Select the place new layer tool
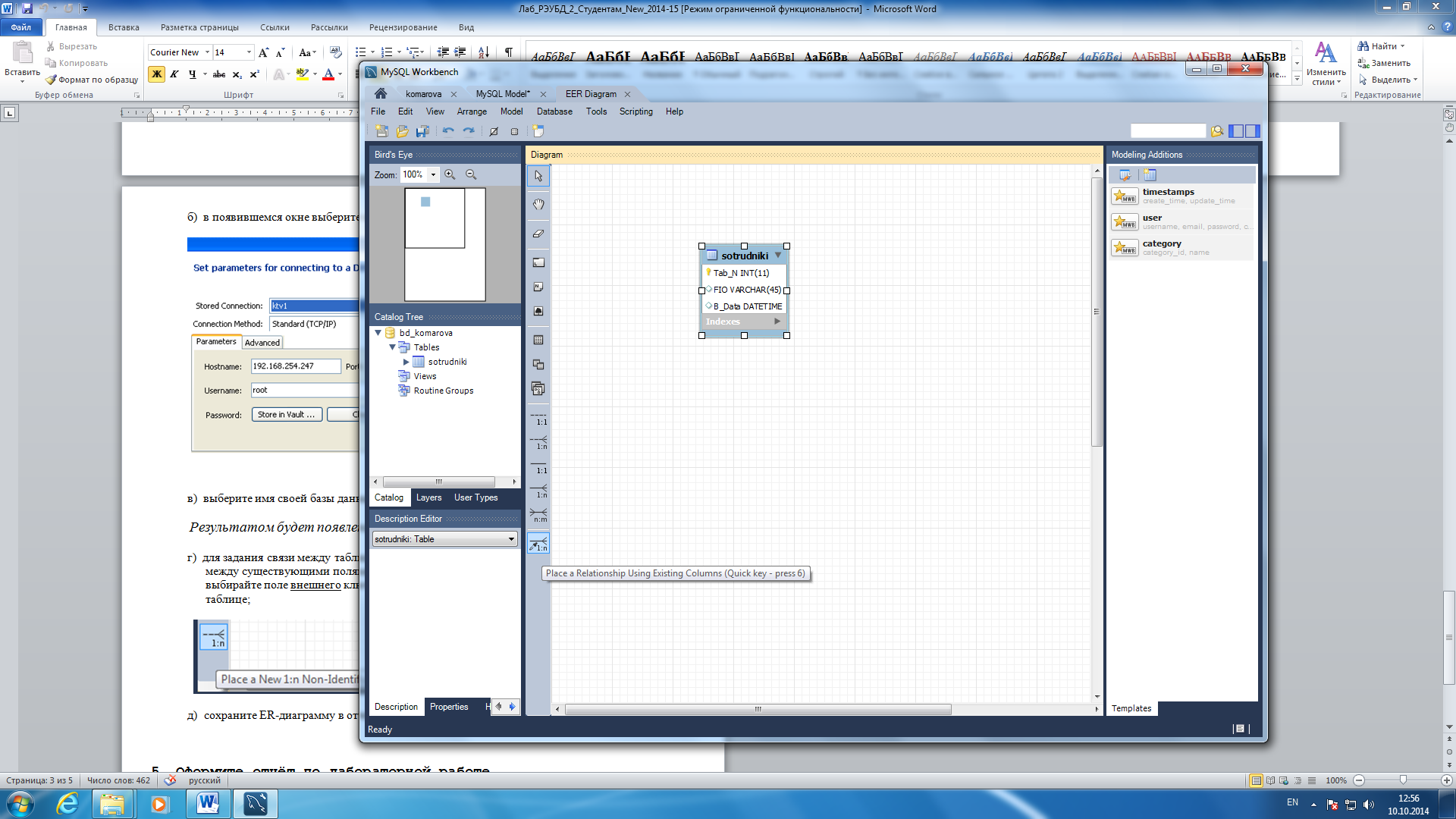Screen dimensions: 1456x819 click(x=538, y=262)
